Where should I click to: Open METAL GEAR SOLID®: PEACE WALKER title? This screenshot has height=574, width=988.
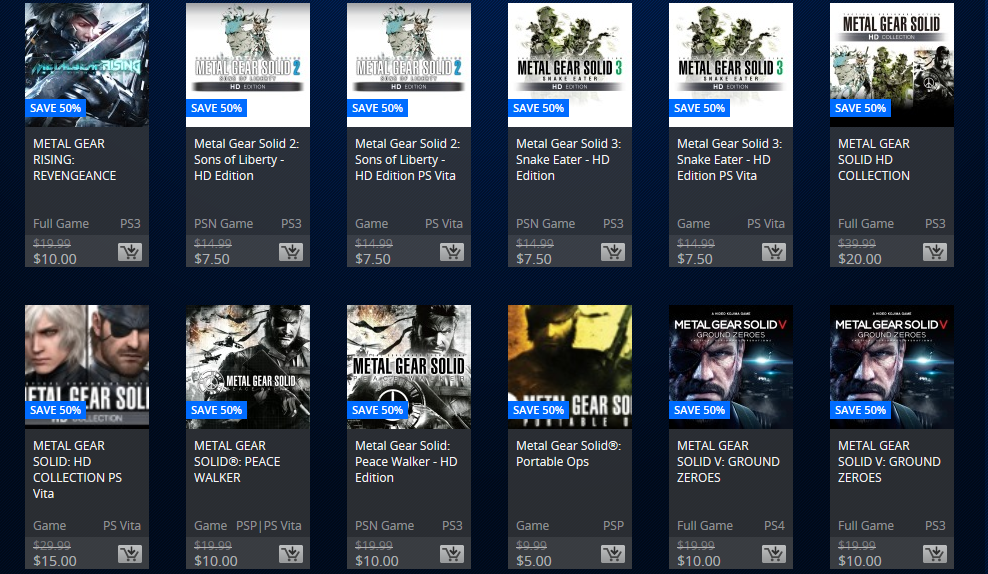pos(237,461)
